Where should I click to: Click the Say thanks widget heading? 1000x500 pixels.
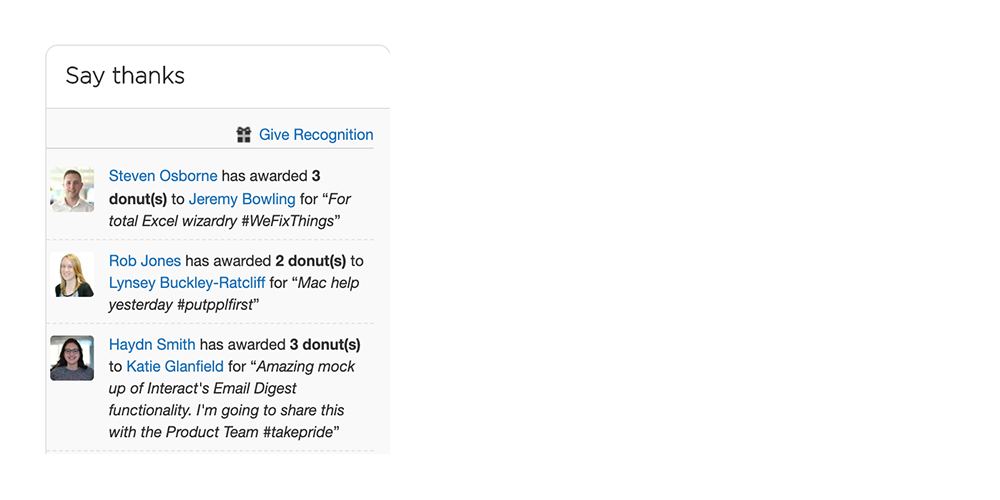(x=125, y=75)
